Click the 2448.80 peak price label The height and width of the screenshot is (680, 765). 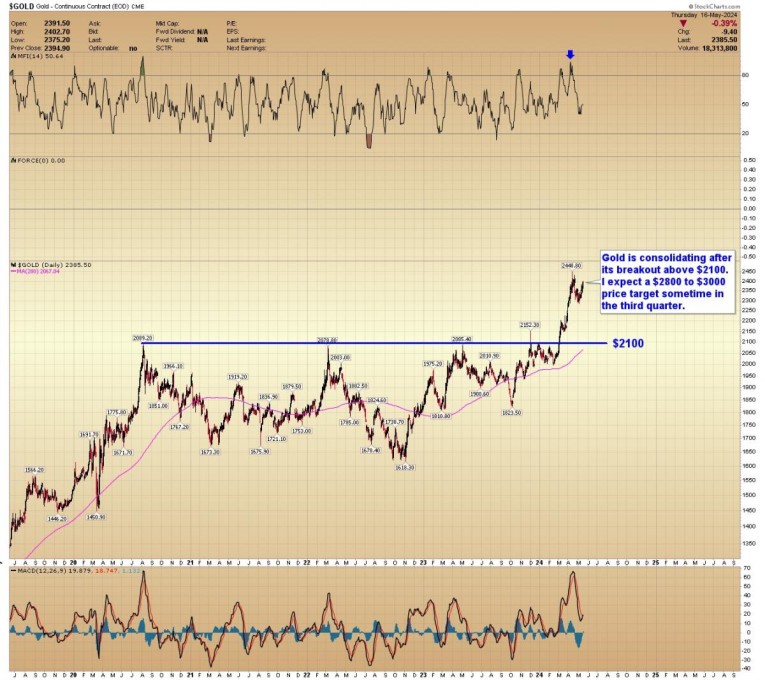pyautogui.click(x=571, y=265)
